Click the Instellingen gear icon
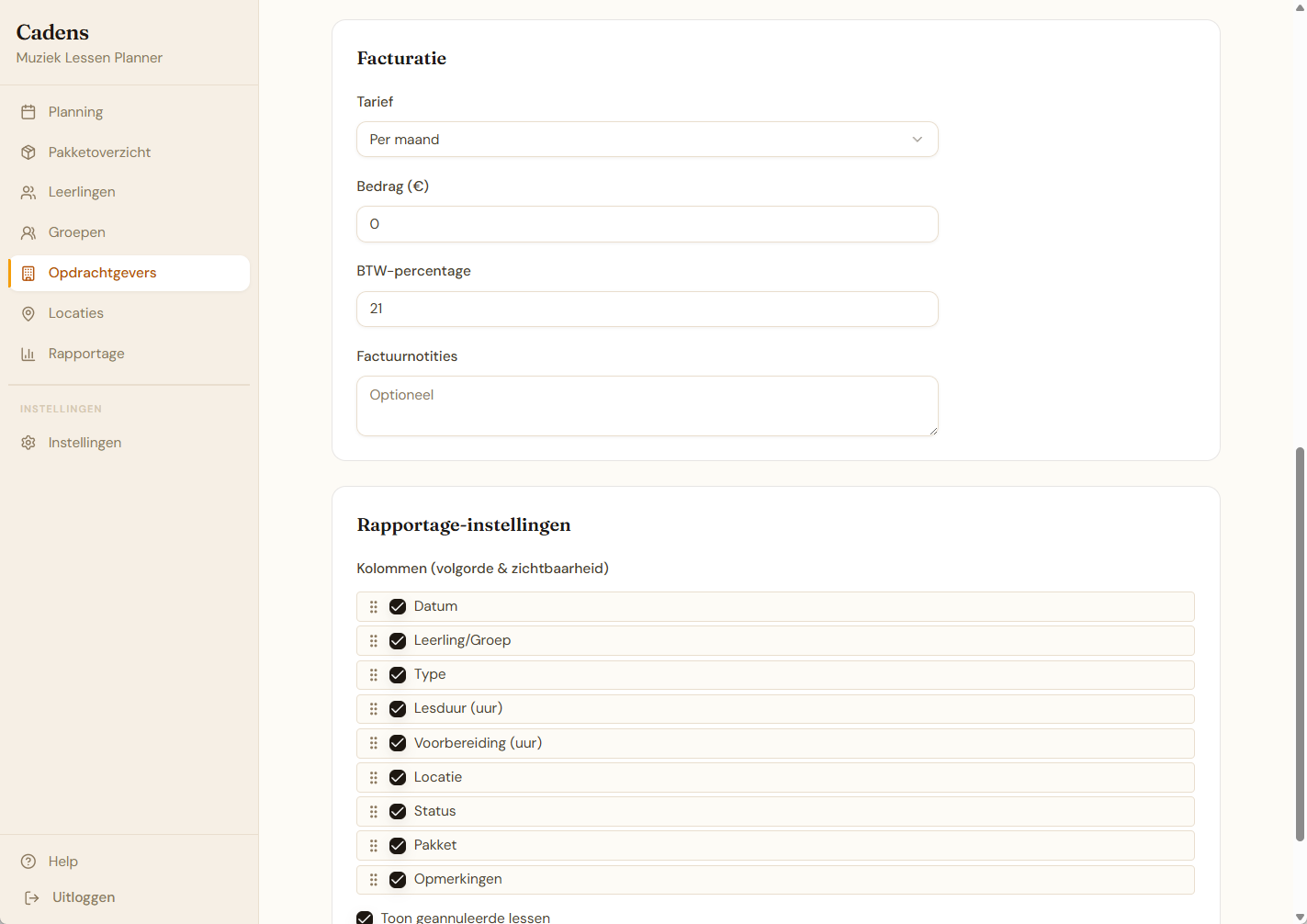 pyautogui.click(x=28, y=443)
